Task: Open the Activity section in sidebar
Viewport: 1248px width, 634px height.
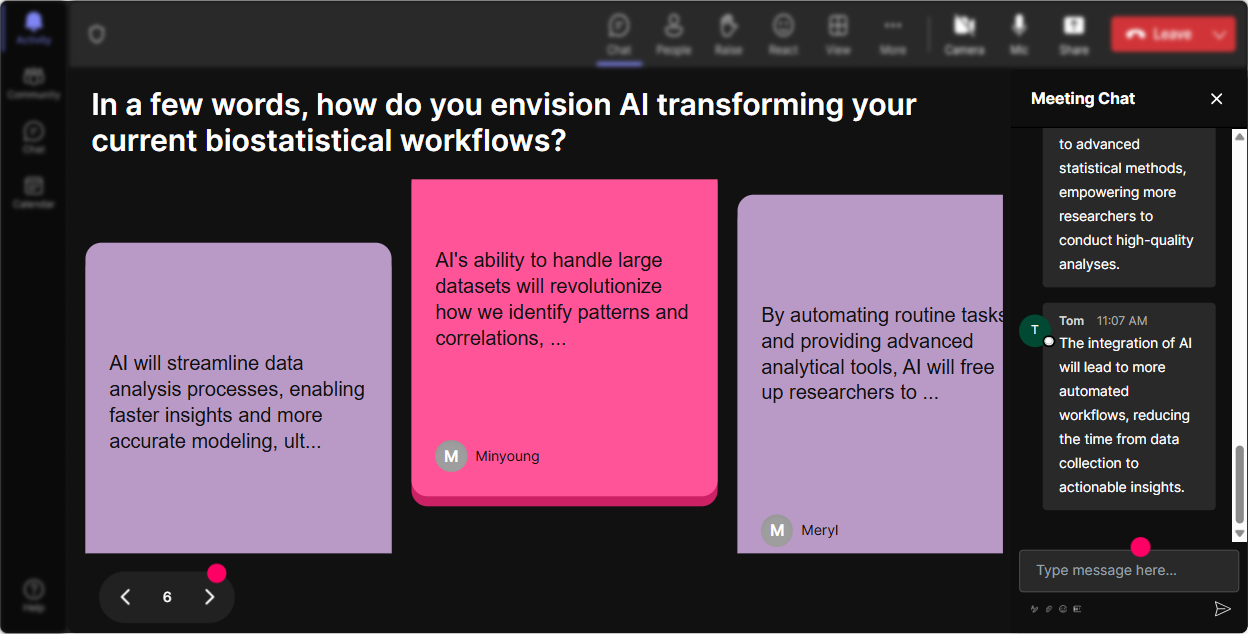Action: coord(33,28)
